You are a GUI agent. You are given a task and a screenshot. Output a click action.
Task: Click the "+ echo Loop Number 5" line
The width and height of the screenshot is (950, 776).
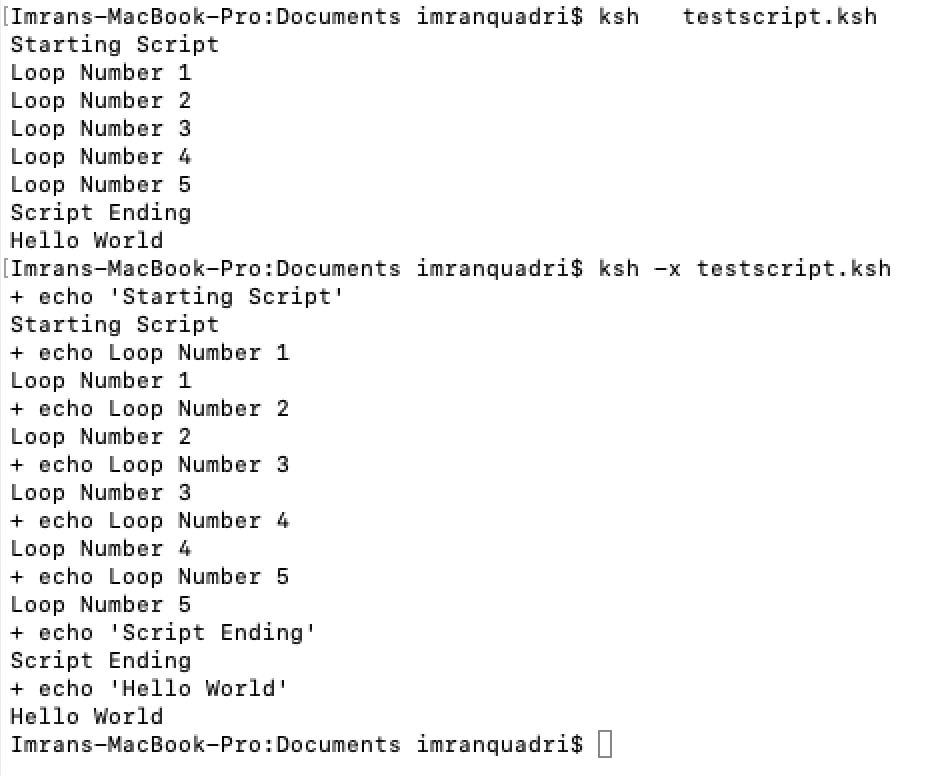point(149,577)
